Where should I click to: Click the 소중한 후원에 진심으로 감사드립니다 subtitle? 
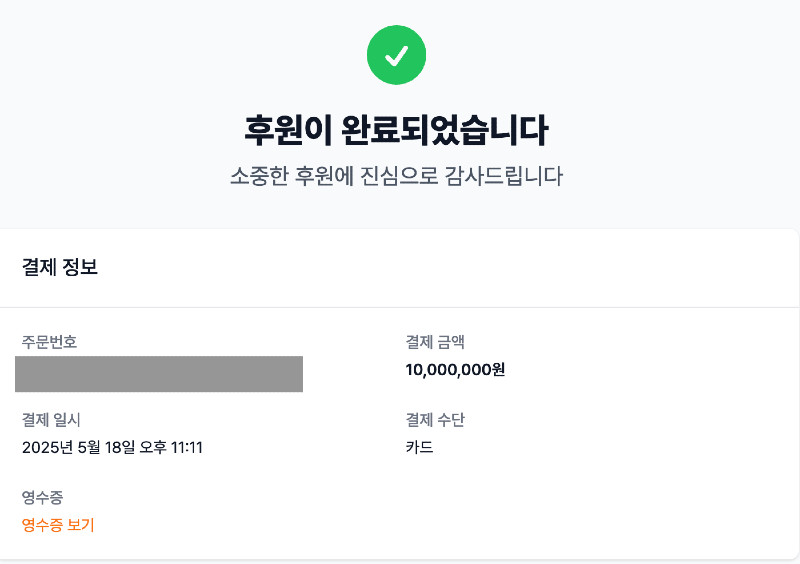[396, 176]
